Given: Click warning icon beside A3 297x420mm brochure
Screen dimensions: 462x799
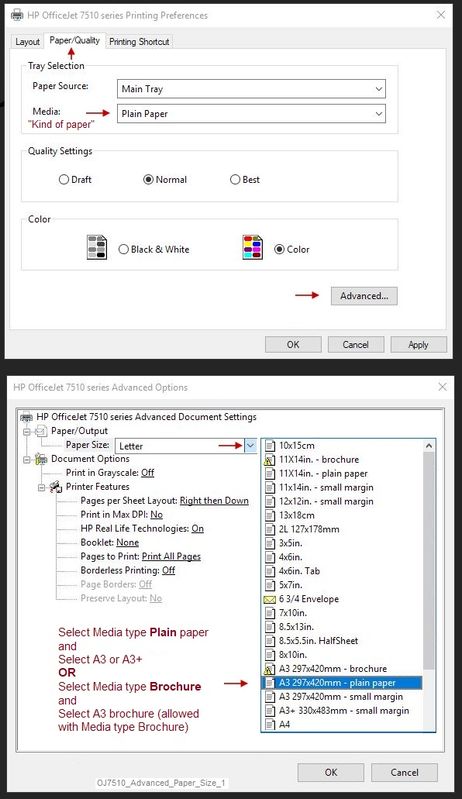Looking at the screenshot, I should [269, 669].
